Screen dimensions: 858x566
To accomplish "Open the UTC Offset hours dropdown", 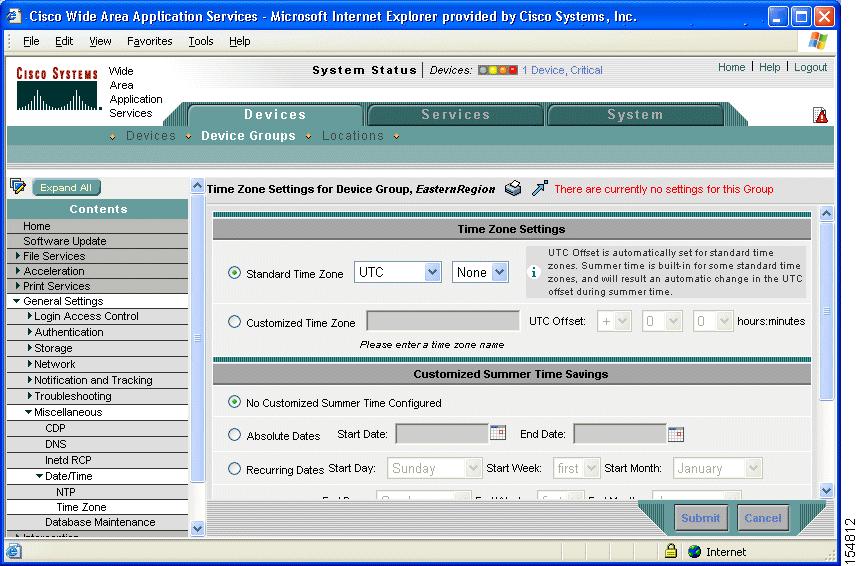I will point(662,321).
